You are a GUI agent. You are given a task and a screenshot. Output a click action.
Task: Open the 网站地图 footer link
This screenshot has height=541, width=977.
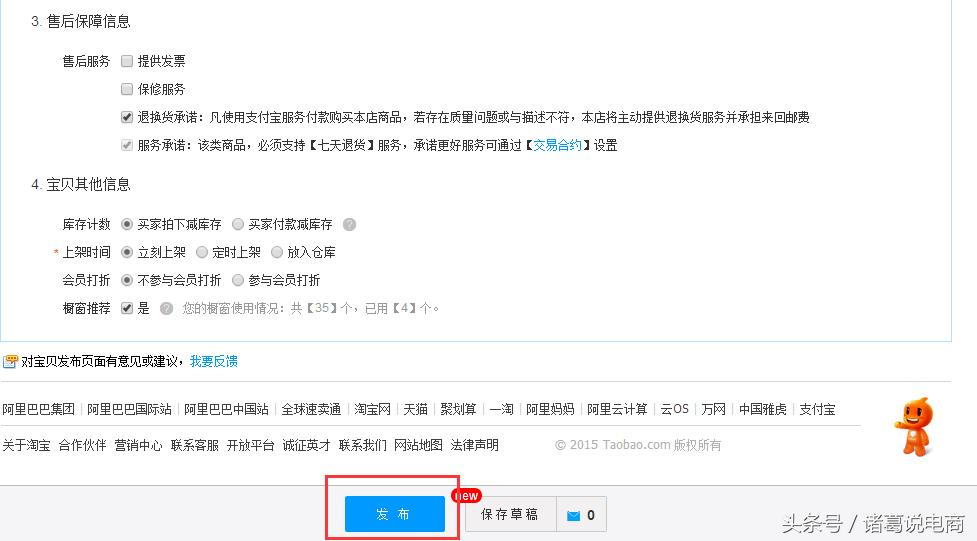(419, 445)
